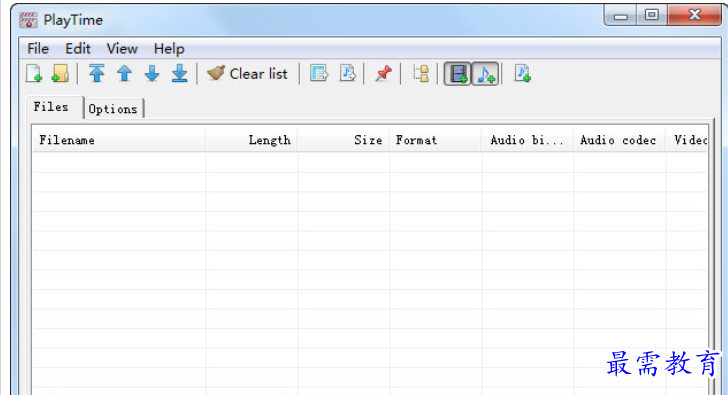Move the selected item down one position
This screenshot has height=395, width=728.
[152, 73]
